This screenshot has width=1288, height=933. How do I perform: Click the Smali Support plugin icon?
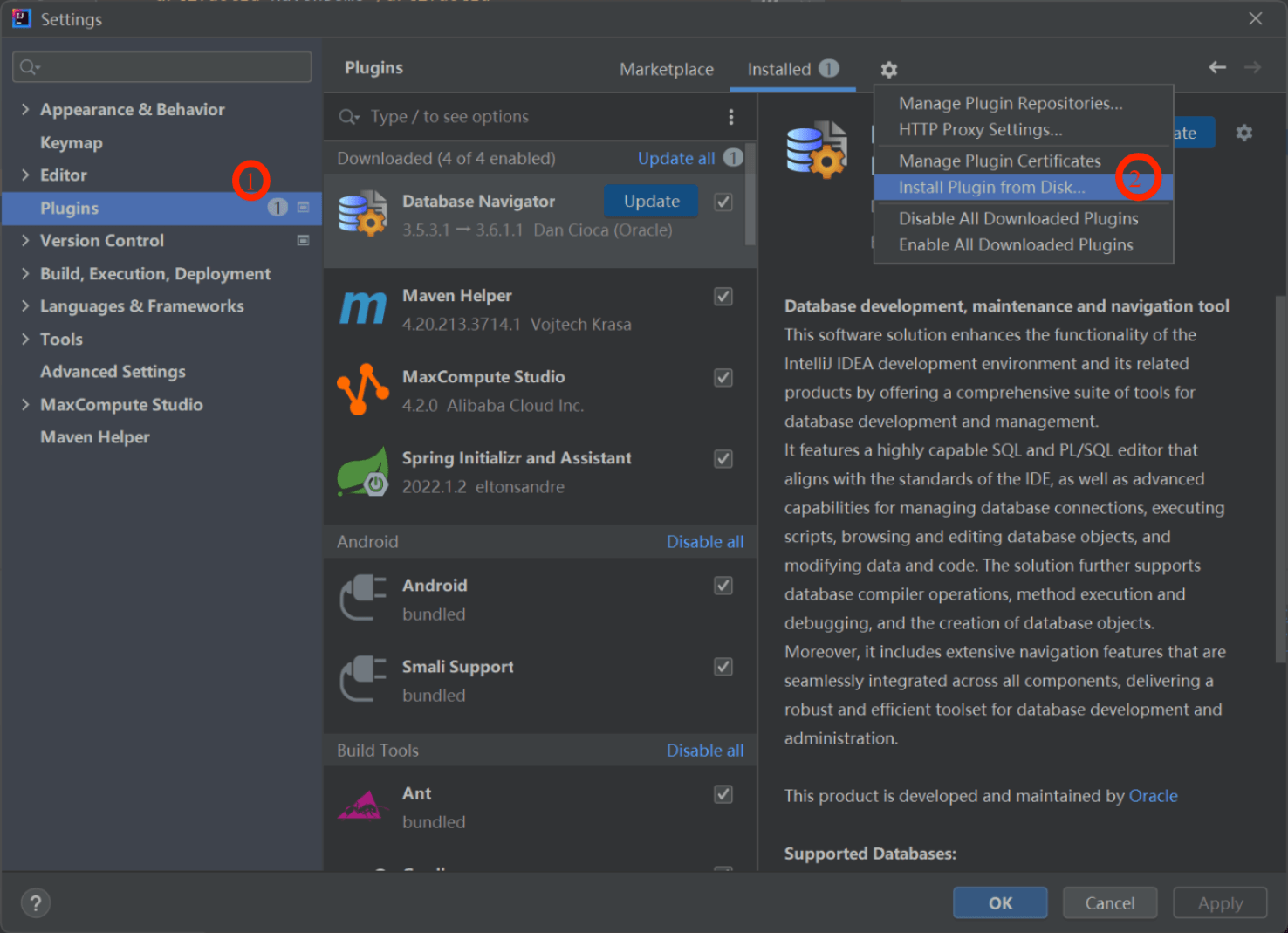362,679
